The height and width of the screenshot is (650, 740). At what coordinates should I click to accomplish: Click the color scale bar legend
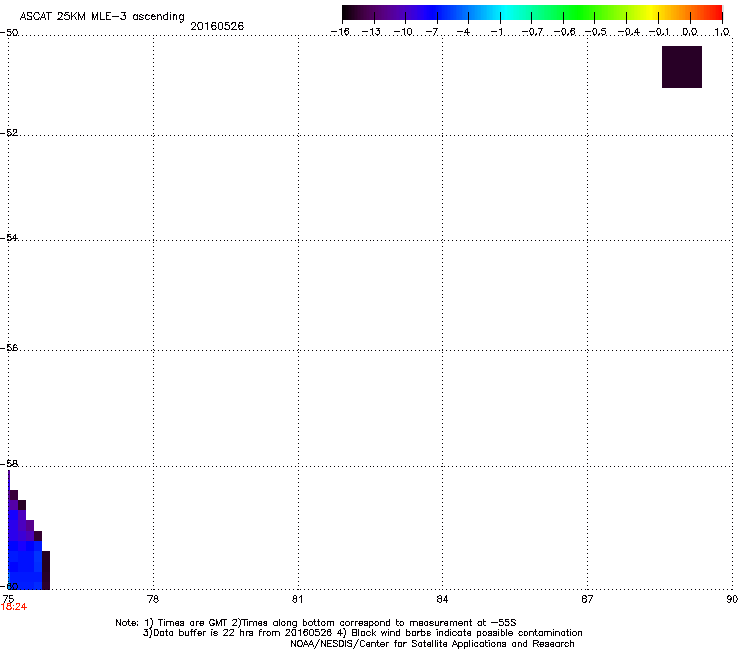(x=532, y=12)
